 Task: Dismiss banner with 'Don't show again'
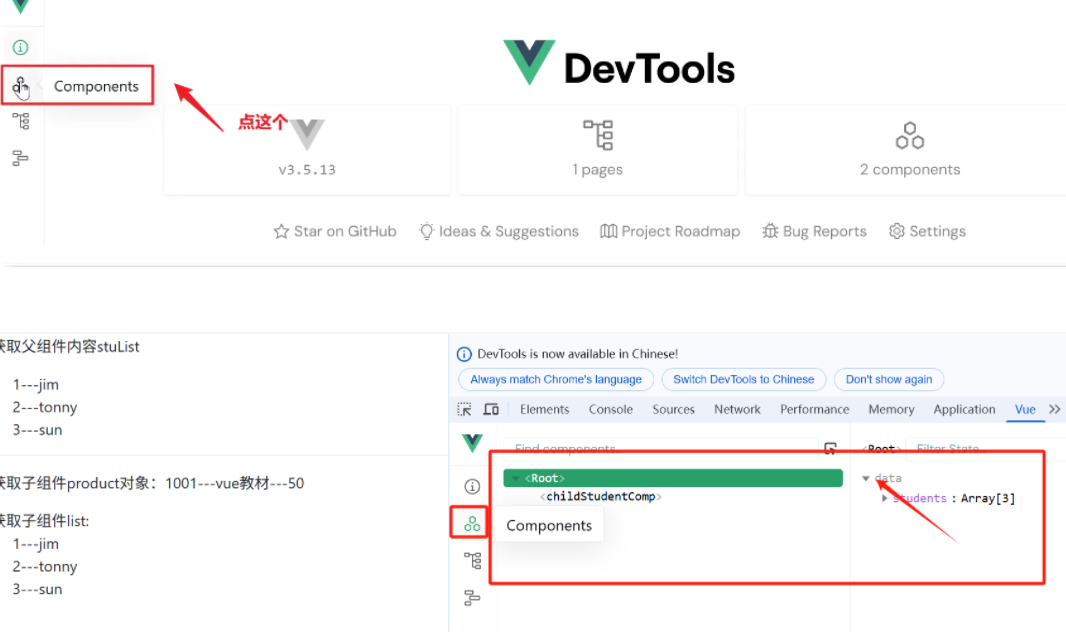click(889, 379)
